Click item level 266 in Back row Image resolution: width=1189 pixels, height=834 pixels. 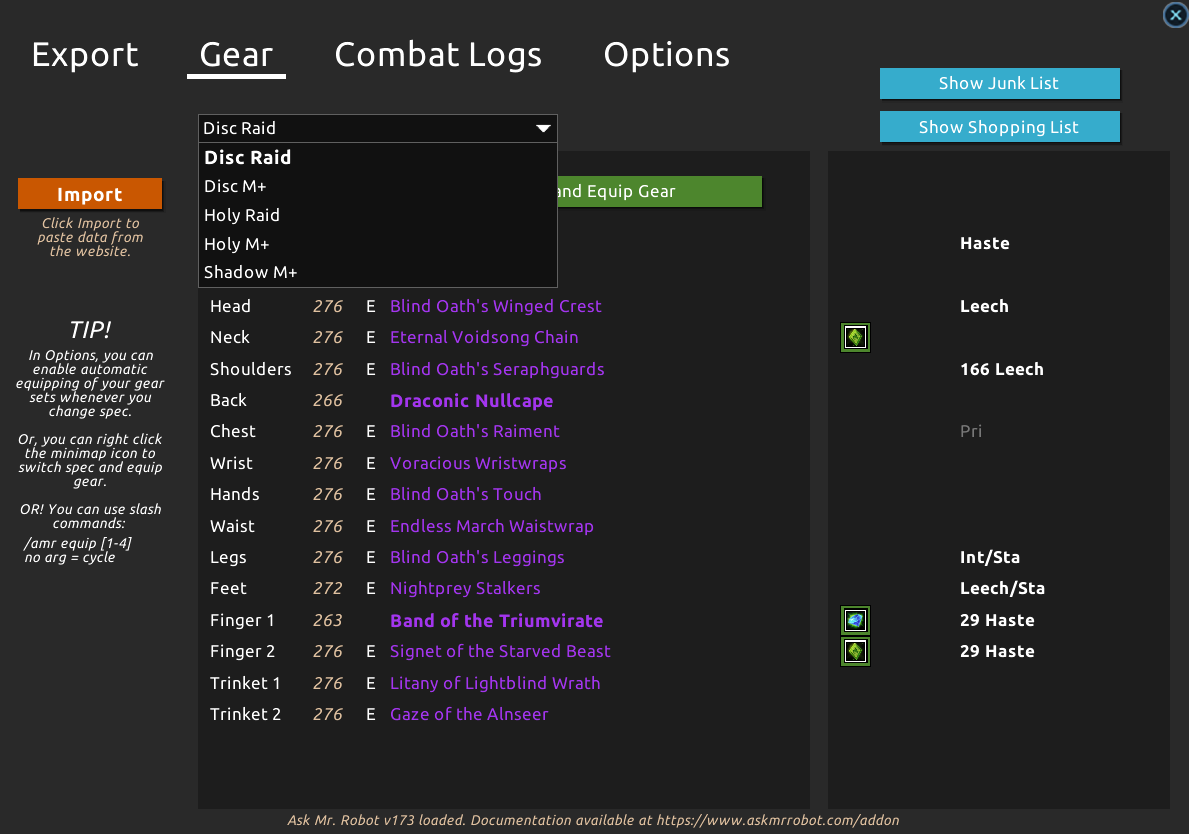(328, 400)
